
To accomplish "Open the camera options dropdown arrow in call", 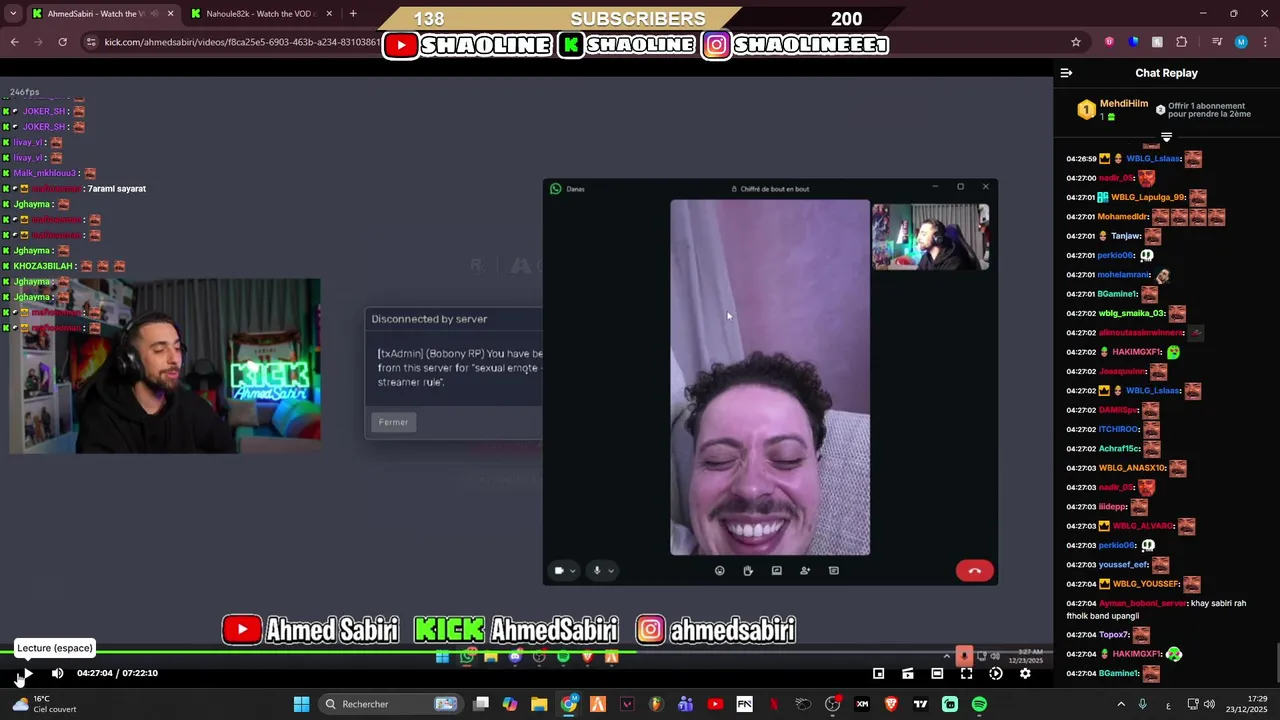I will point(573,571).
